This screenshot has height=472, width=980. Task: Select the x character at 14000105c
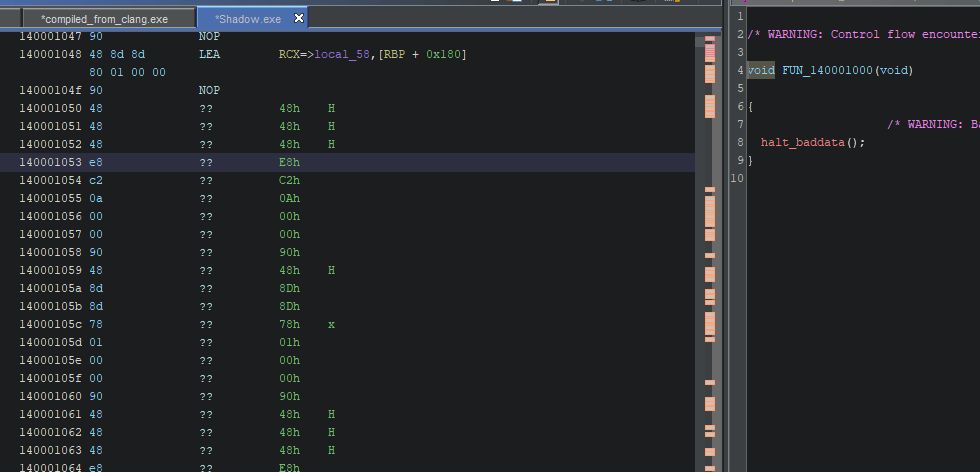coord(331,325)
